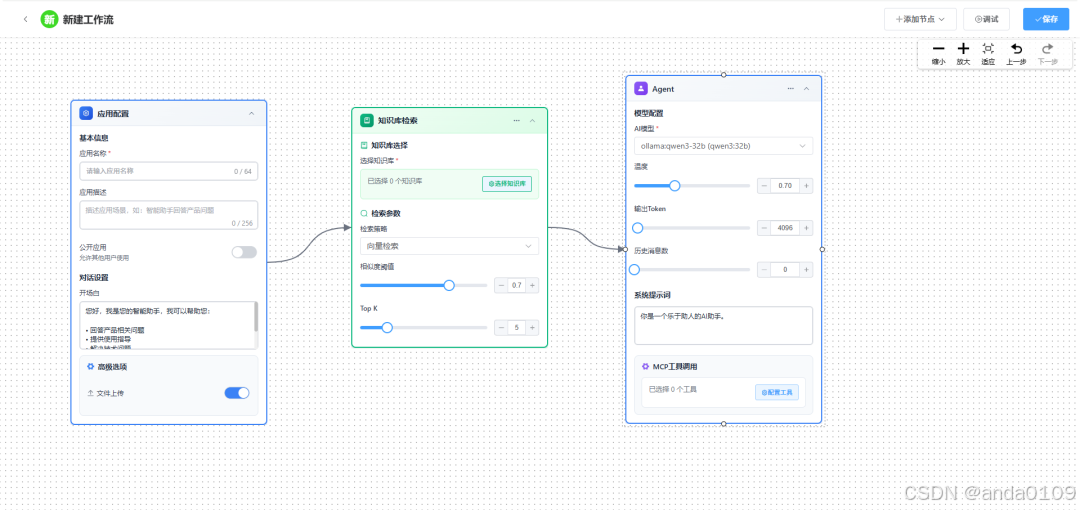Screen dimensions: 1080x510
Task: Collapse the 应用配置 node
Action: pyautogui.click(x=251, y=113)
